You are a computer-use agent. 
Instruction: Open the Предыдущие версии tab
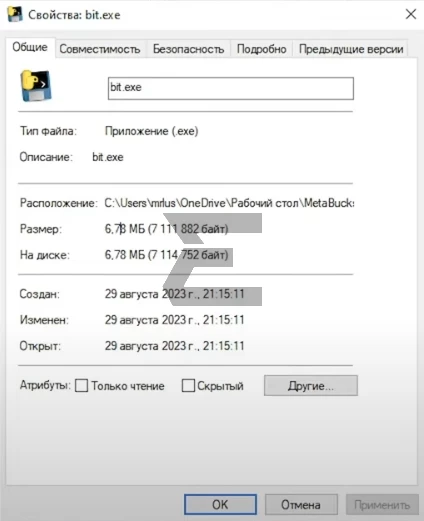click(x=351, y=49)
